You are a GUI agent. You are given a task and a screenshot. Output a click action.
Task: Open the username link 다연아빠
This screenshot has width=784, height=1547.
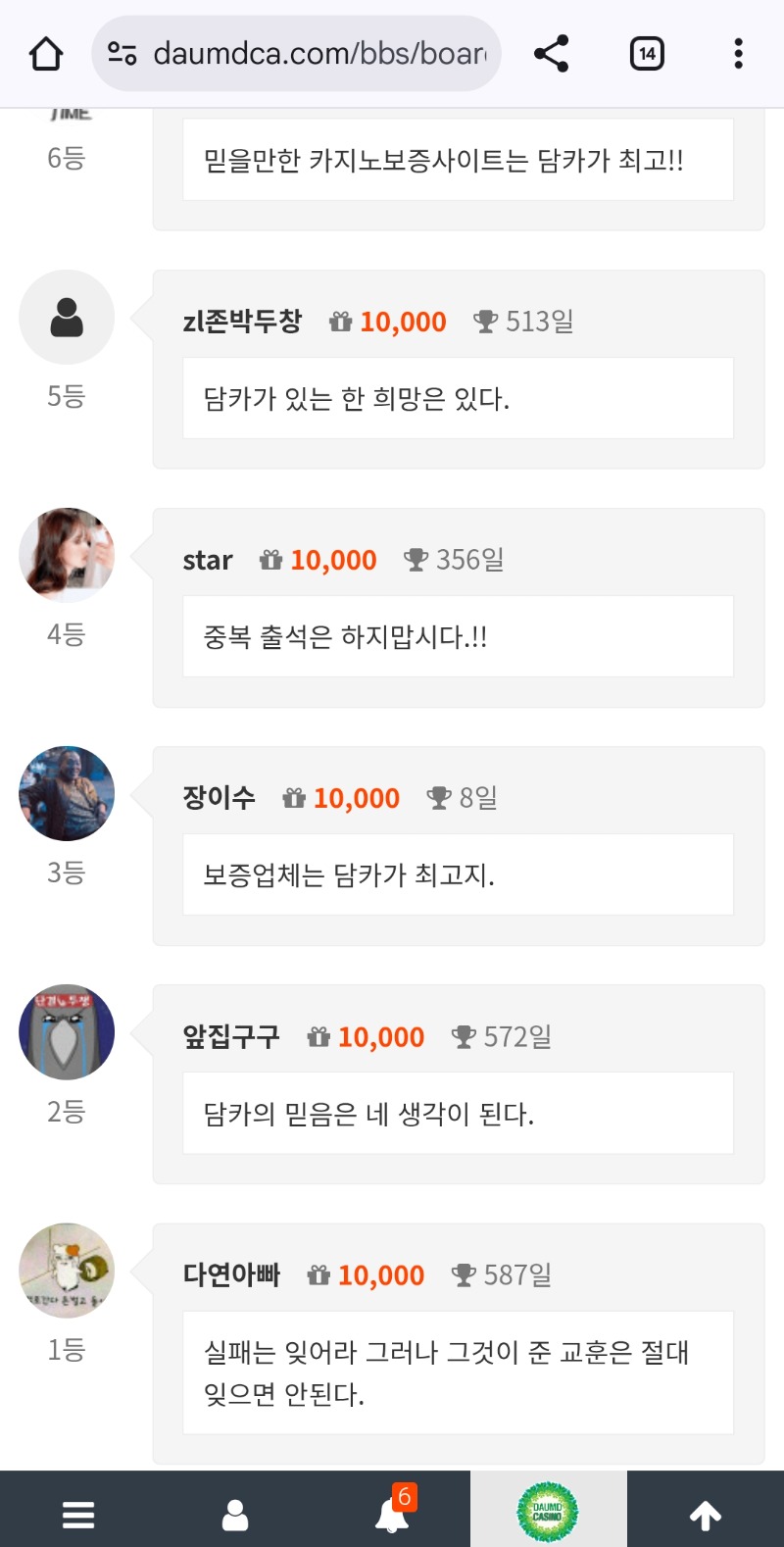point(231,1275)
